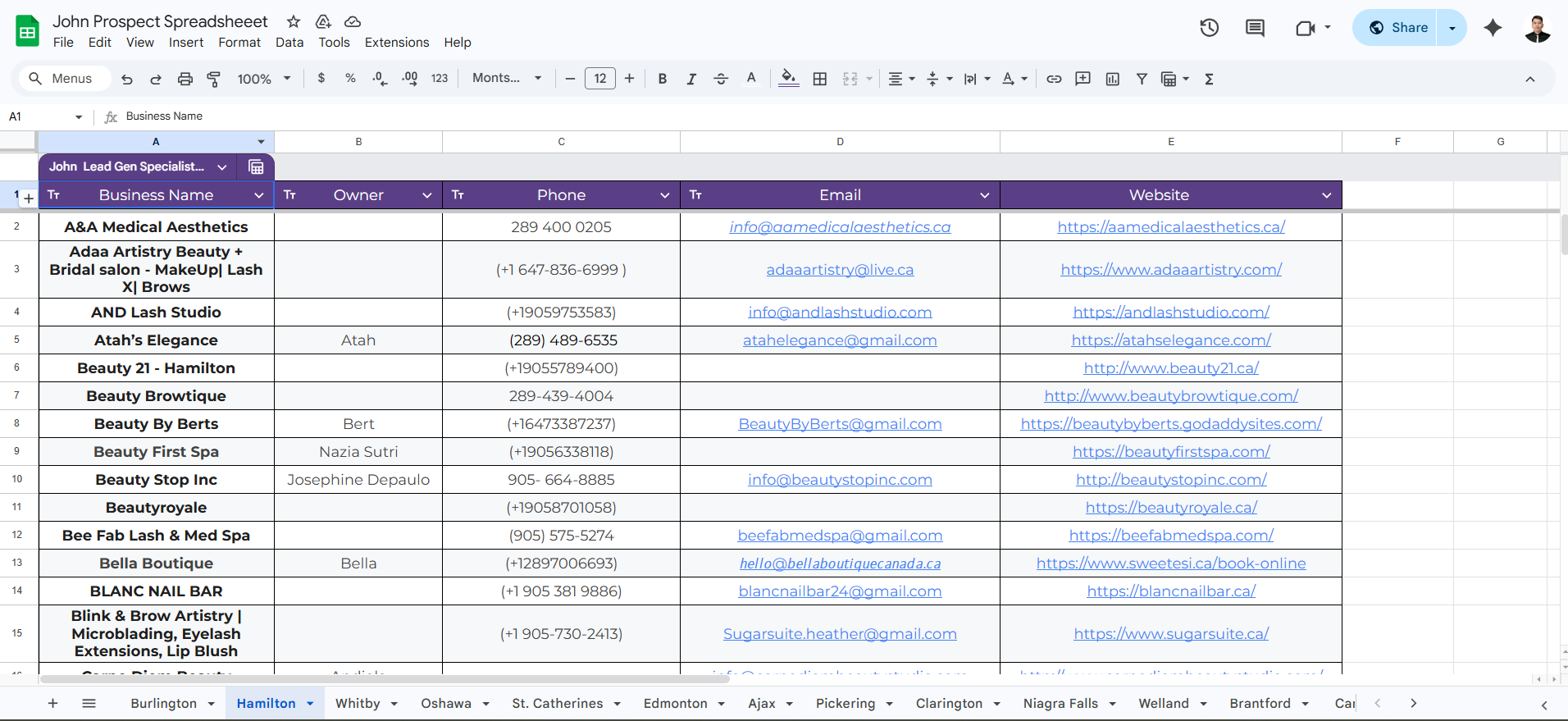This screenshot has height=721, width=1568.
Task: Show all sheets list icon
Action: 89,703
